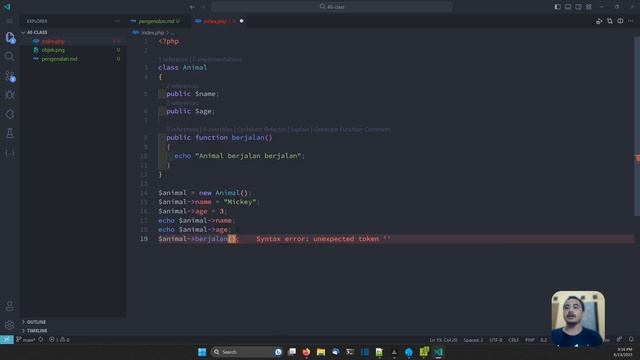Screen dimensions: 640x360
Task: Open the Search view in activity bar
Action: (9, 56)
